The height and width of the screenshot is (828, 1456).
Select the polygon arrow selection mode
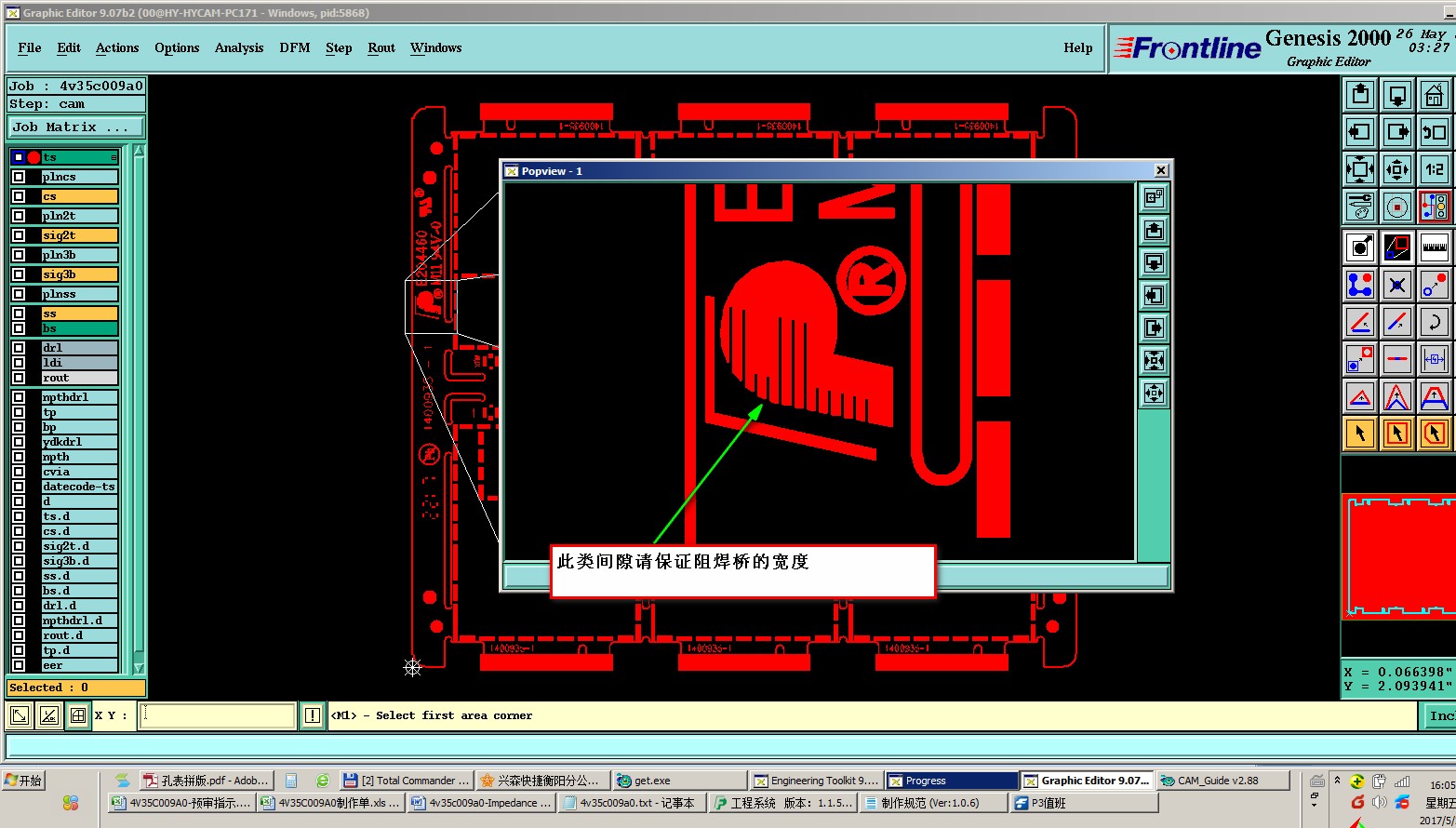[1435, 433]
